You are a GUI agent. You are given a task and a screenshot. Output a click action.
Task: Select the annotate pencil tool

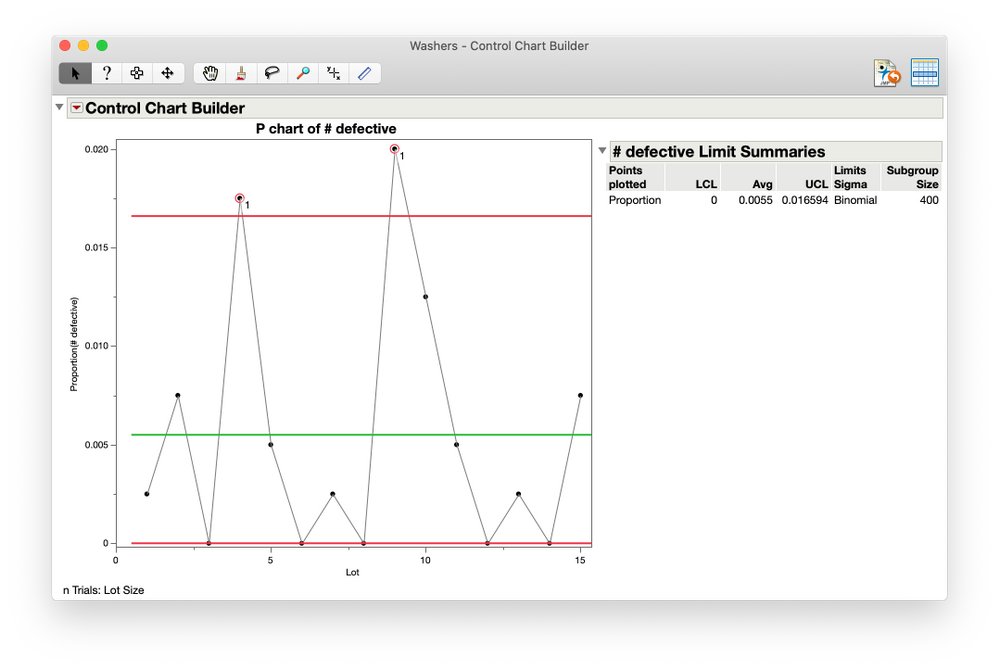coord(364,73)
